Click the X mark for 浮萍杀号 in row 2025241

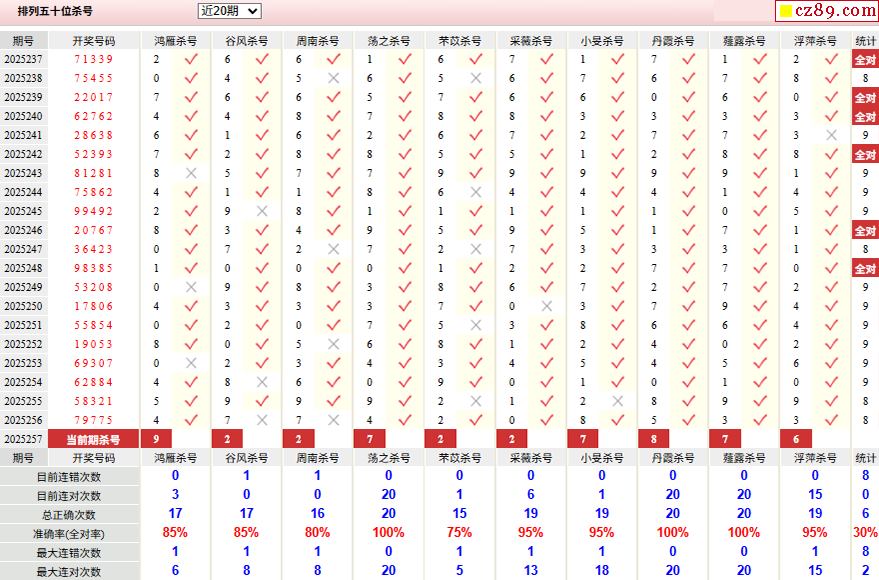831,135
